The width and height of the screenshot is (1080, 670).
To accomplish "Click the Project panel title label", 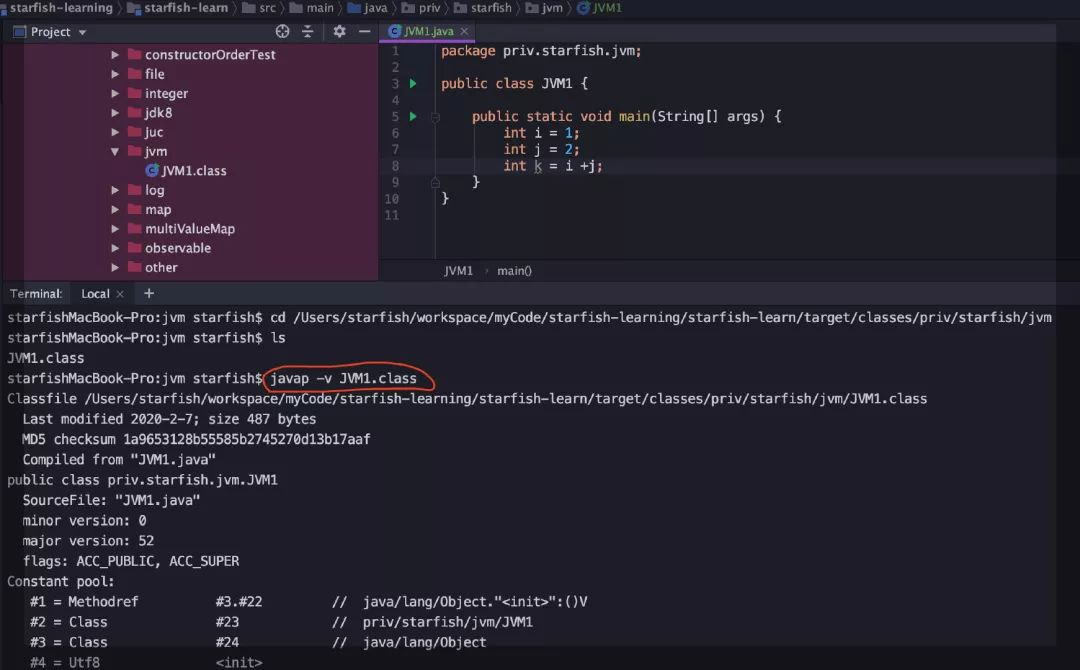I will click(50, 32).
